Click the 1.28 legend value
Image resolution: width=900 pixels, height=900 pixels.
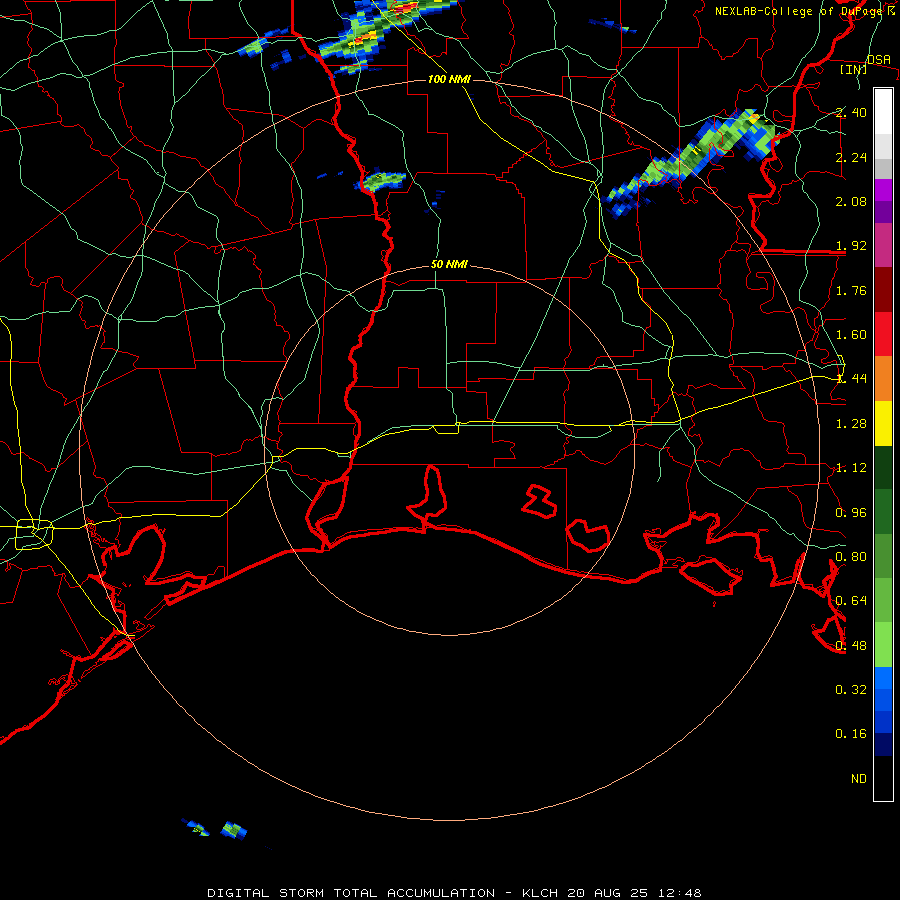click(x=851, y=424)
